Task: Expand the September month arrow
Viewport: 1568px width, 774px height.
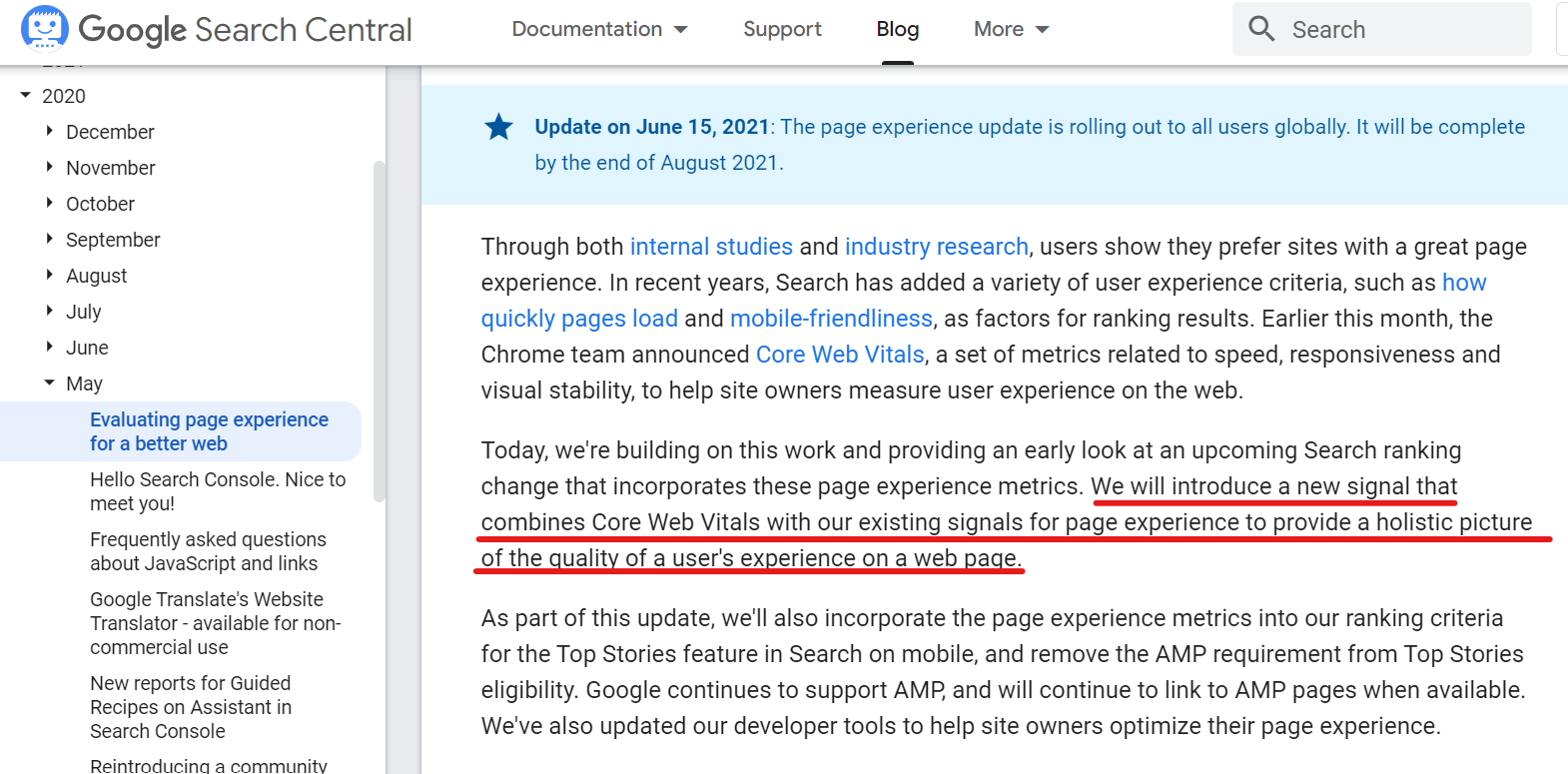Action: point(50,239)
